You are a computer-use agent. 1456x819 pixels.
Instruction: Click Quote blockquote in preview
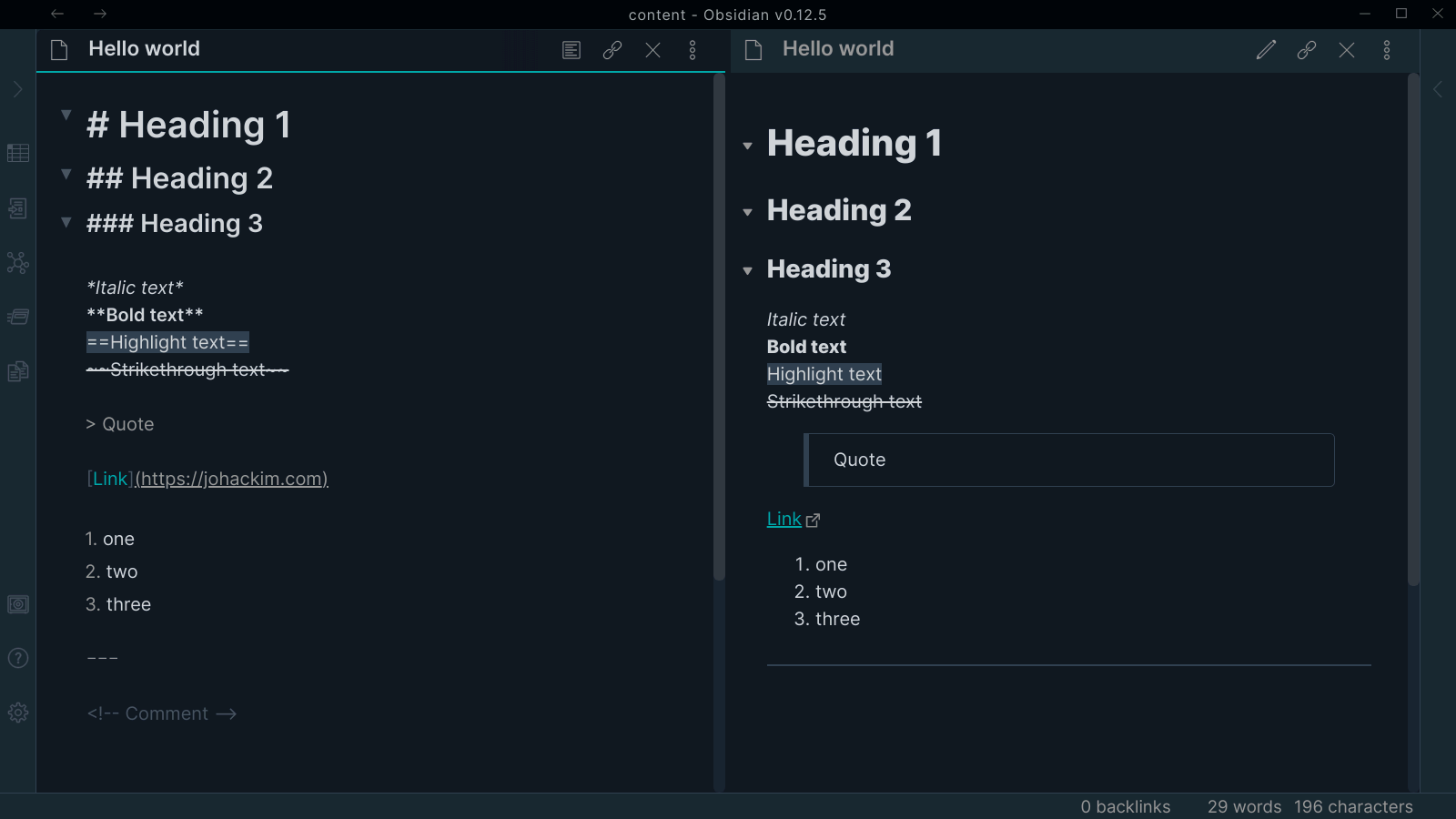(x=1069, y=460)
